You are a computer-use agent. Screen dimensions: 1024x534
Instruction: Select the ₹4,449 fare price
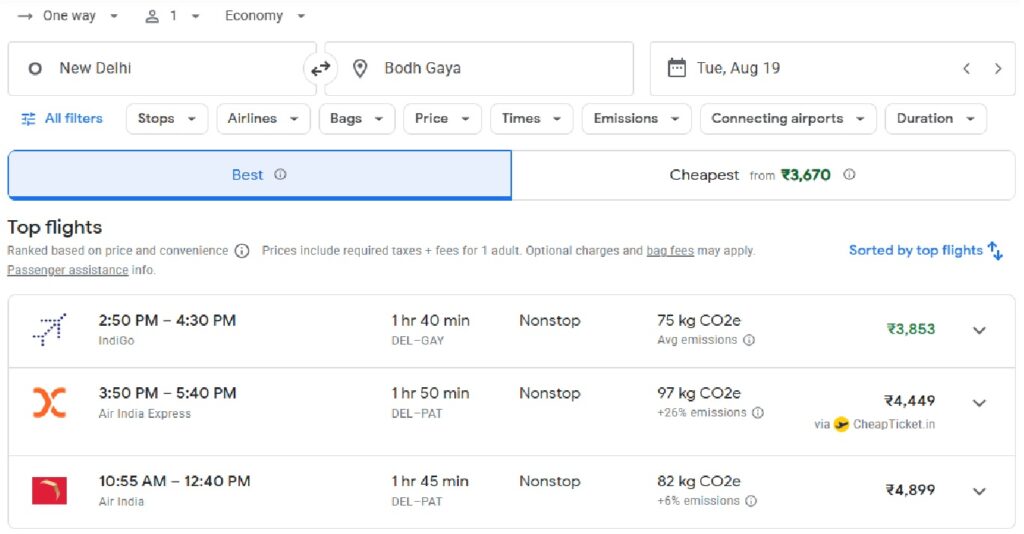click(910, 401)
